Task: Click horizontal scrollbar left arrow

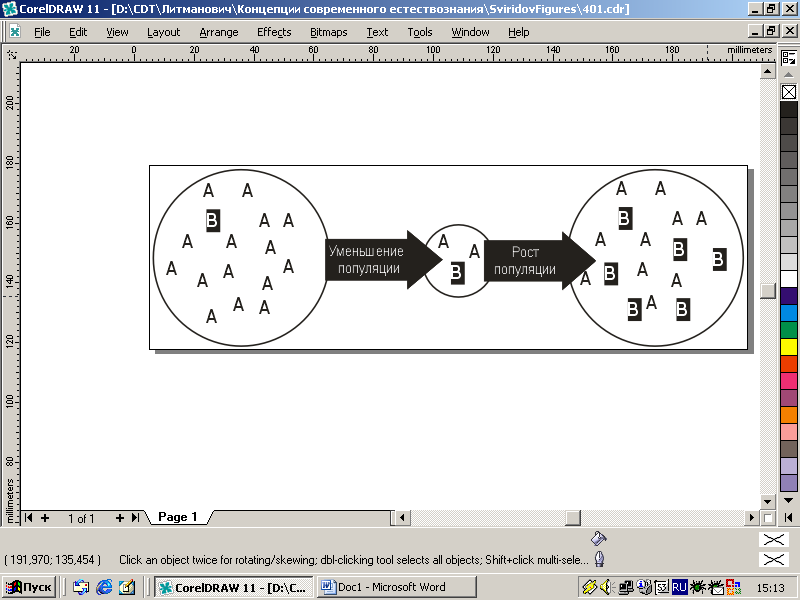Action: click(402, 518)
